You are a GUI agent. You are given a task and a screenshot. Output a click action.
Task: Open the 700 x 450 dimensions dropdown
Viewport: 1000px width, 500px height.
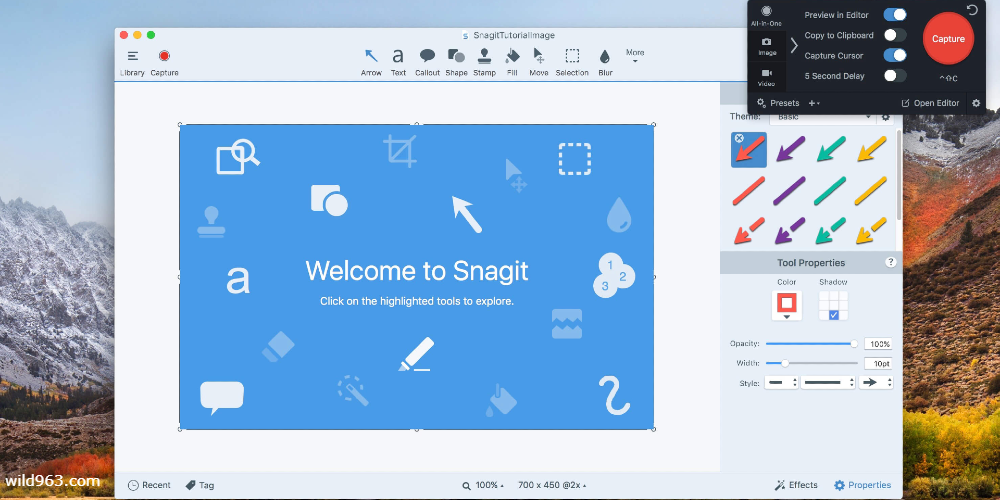(x=552, y=485)
